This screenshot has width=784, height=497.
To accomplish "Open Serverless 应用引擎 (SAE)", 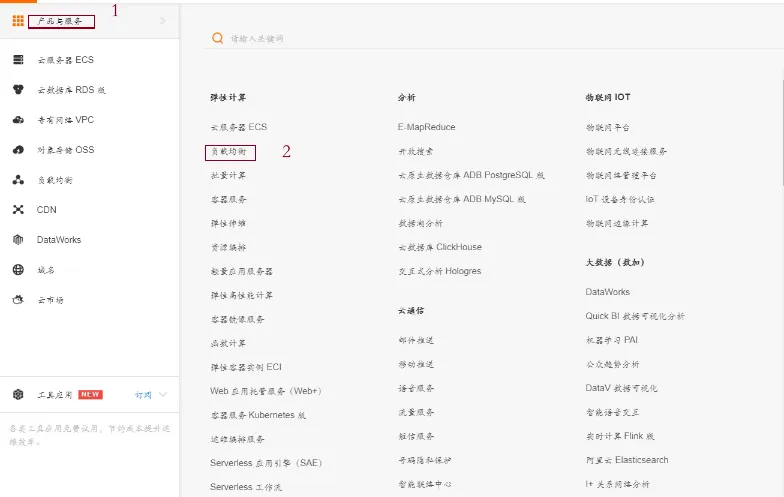I will click(x=266, y=463).
